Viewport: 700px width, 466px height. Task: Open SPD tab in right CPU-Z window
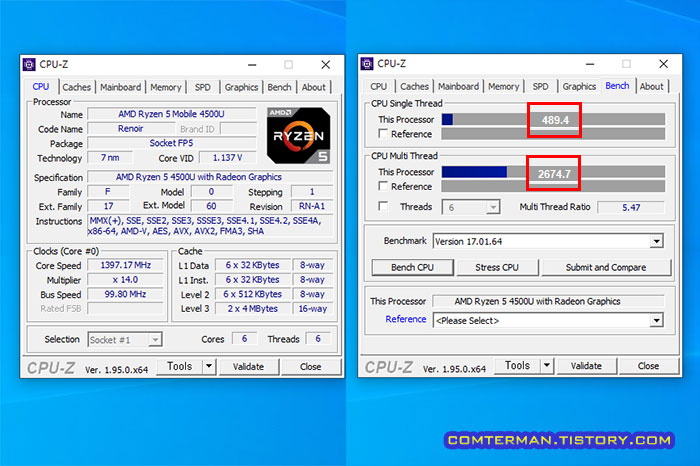(x=540, y=86)
